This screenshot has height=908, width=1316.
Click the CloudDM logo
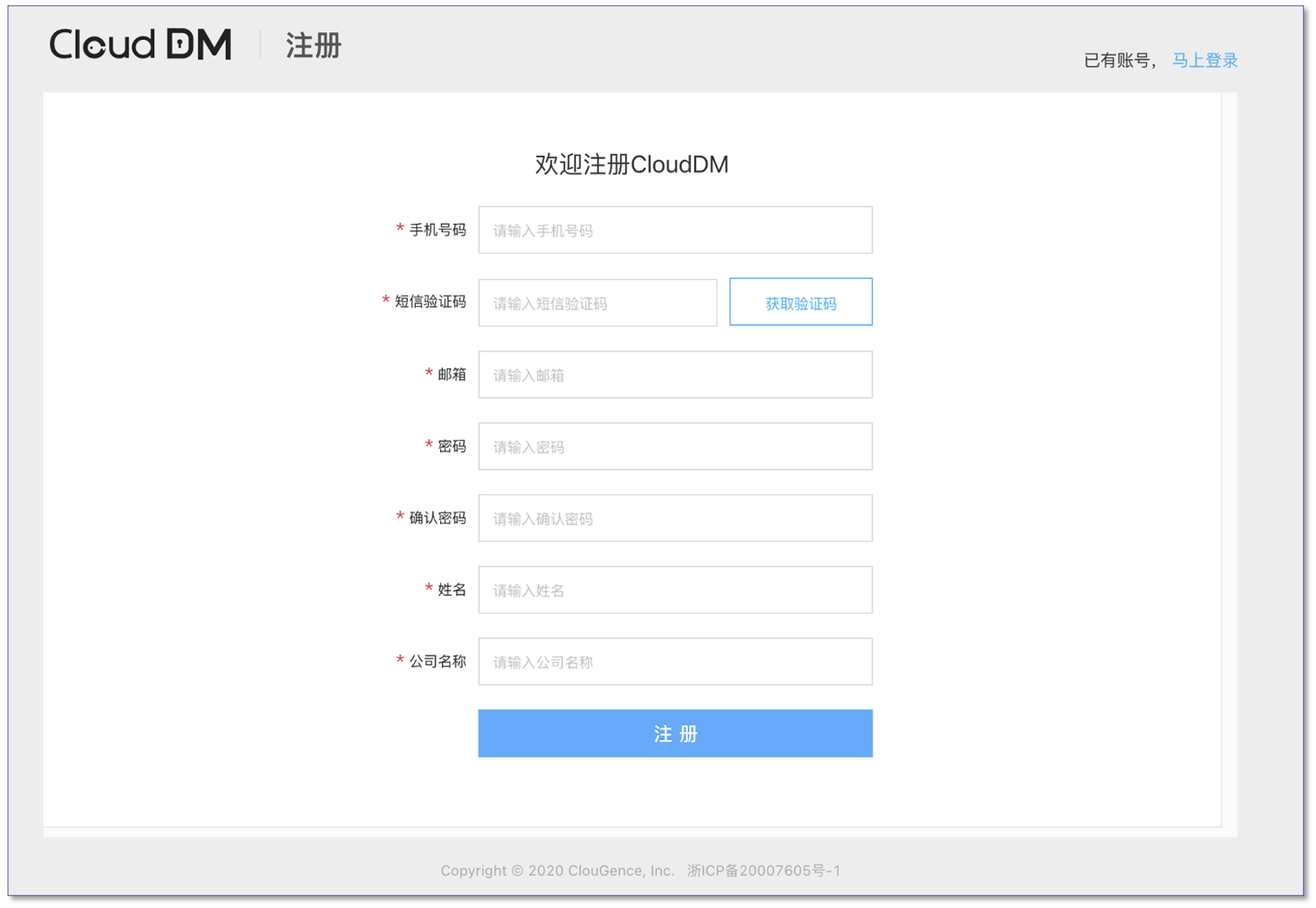point(141,44)
